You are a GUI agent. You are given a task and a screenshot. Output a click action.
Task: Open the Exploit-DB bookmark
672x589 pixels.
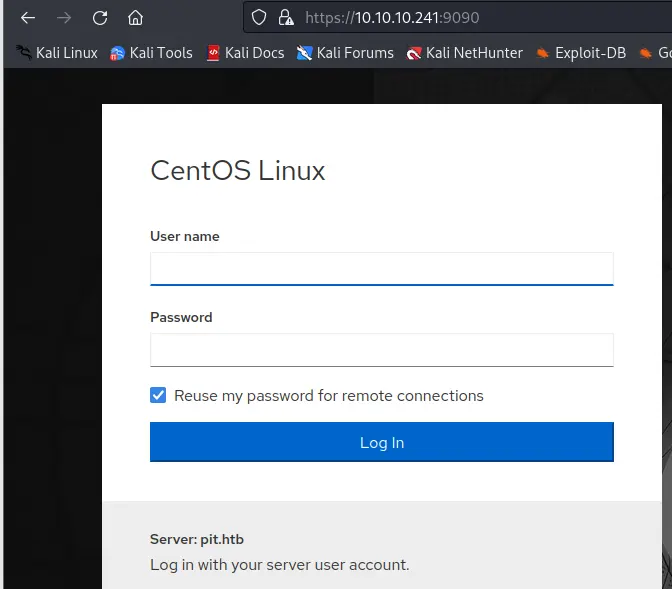click(580, 53)
